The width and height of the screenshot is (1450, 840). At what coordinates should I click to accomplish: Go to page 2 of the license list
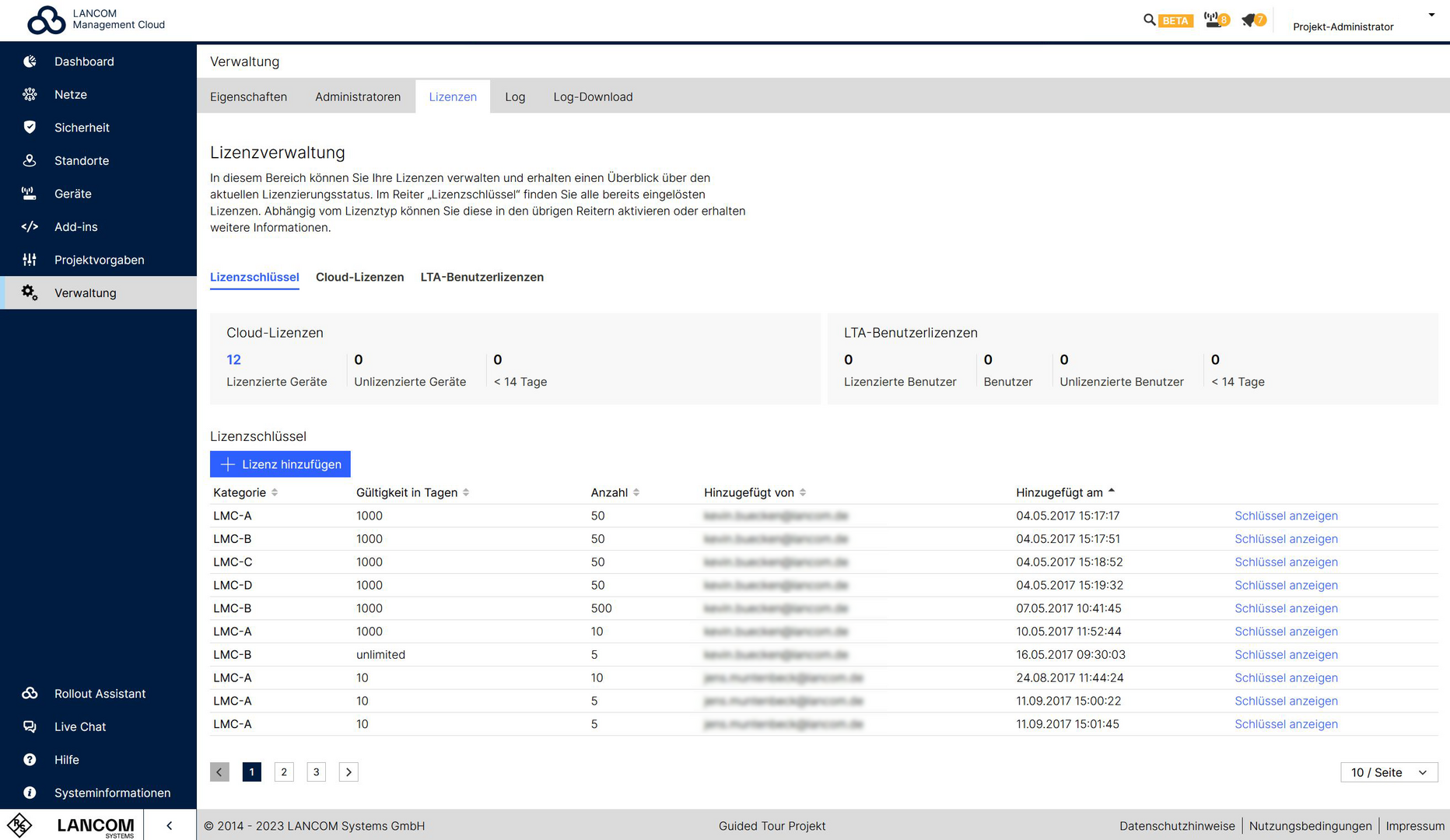284,772
